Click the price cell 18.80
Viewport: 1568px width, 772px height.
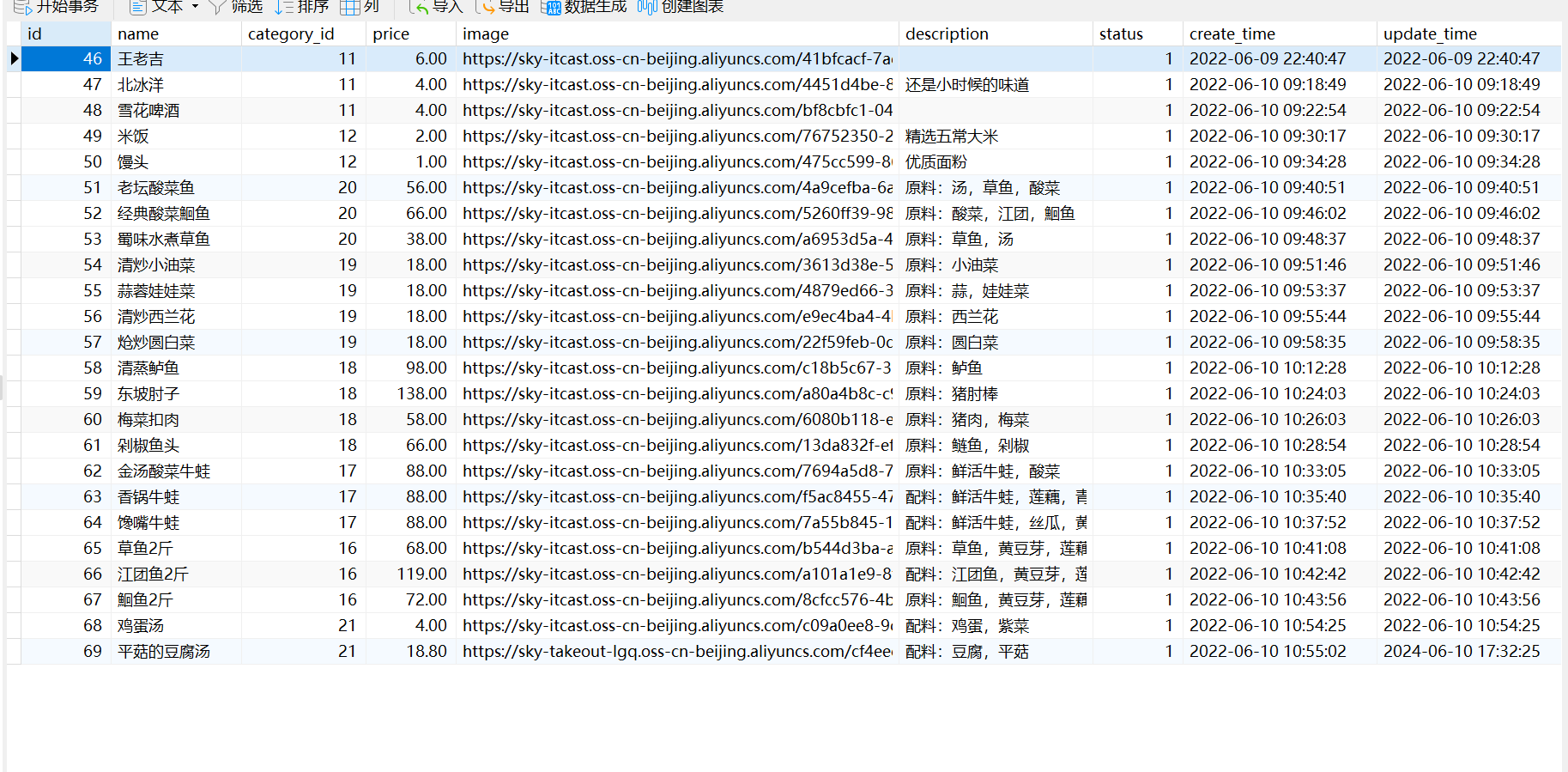pos(411,651)
